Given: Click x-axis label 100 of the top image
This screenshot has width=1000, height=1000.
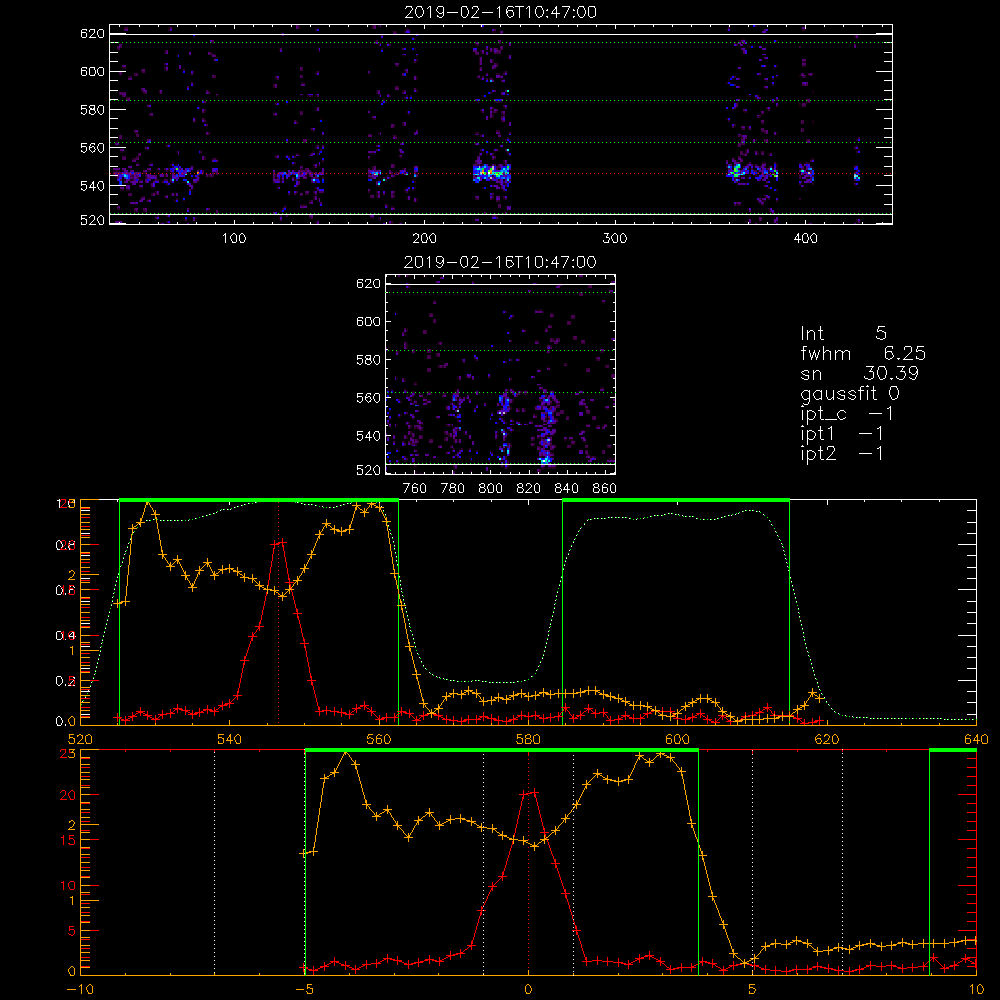Looking at the screenshot, I should click(234, 239).
